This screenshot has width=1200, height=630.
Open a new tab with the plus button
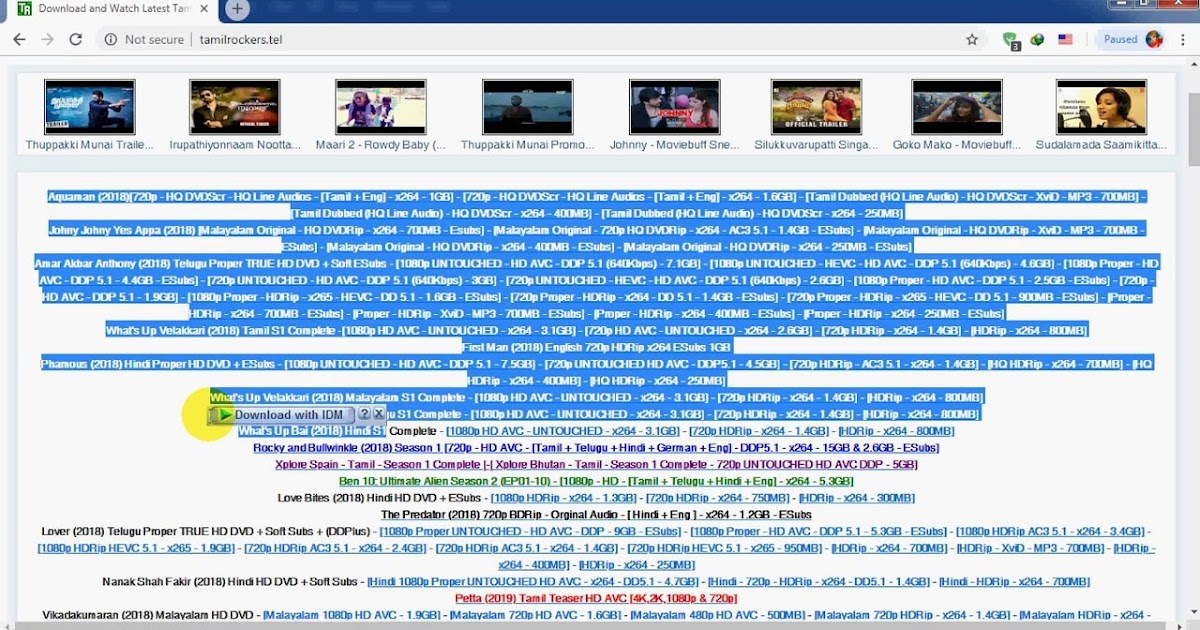237,9
